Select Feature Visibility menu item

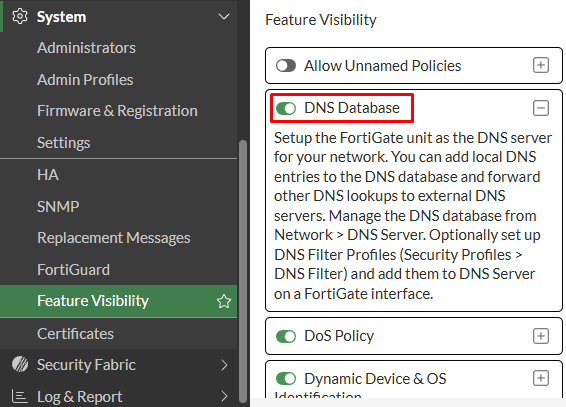coord(118,301)
